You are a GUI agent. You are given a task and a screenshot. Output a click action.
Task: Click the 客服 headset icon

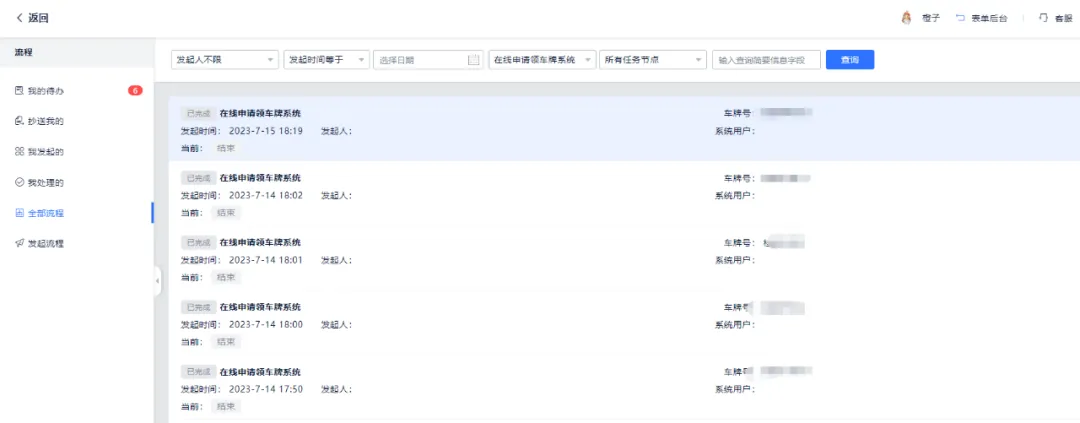tap(1043, 18)
